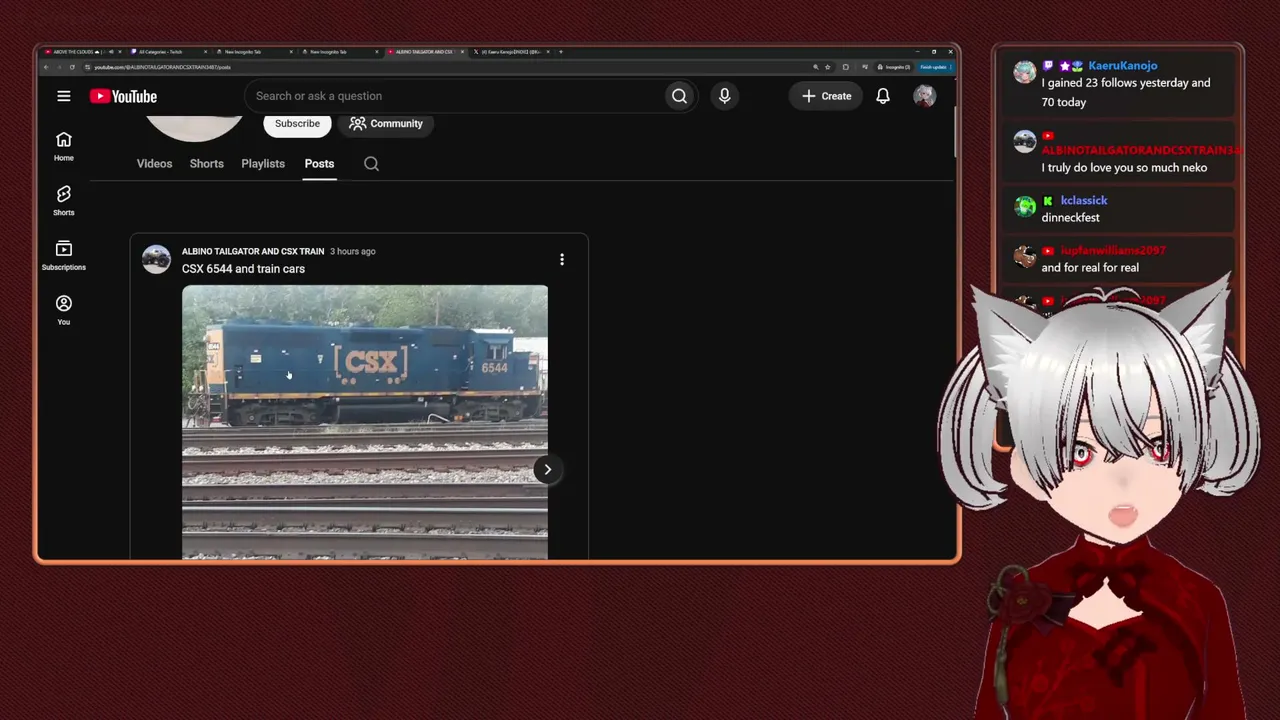Click ALBINO TAILGATOR AND CSX TRAIN post author
Image resolution: width=1280 pixels, height=720 pixels.
coord(253,252)
